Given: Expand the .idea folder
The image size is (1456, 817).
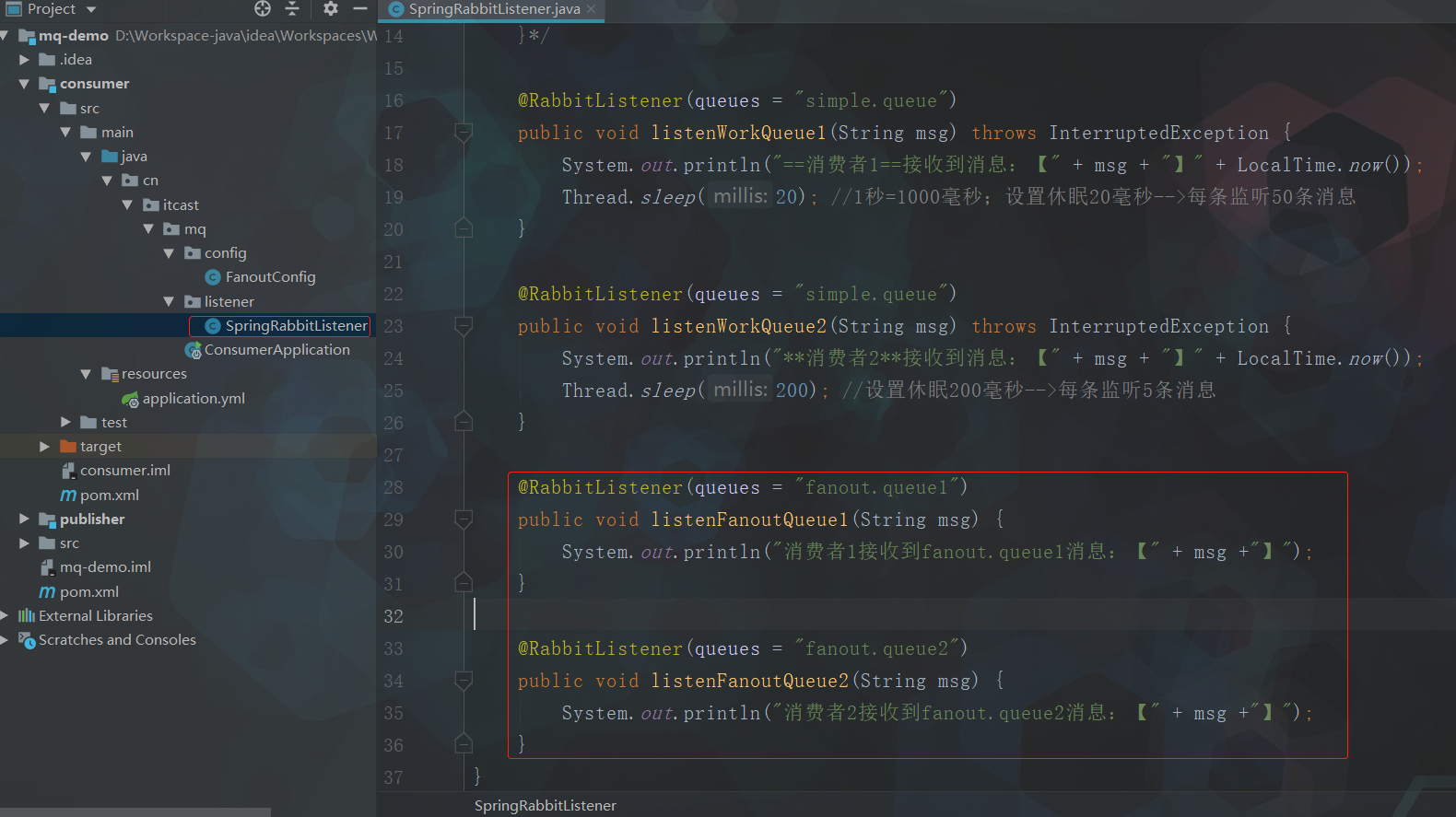Looking at the screenshot, I should [25, 59].
